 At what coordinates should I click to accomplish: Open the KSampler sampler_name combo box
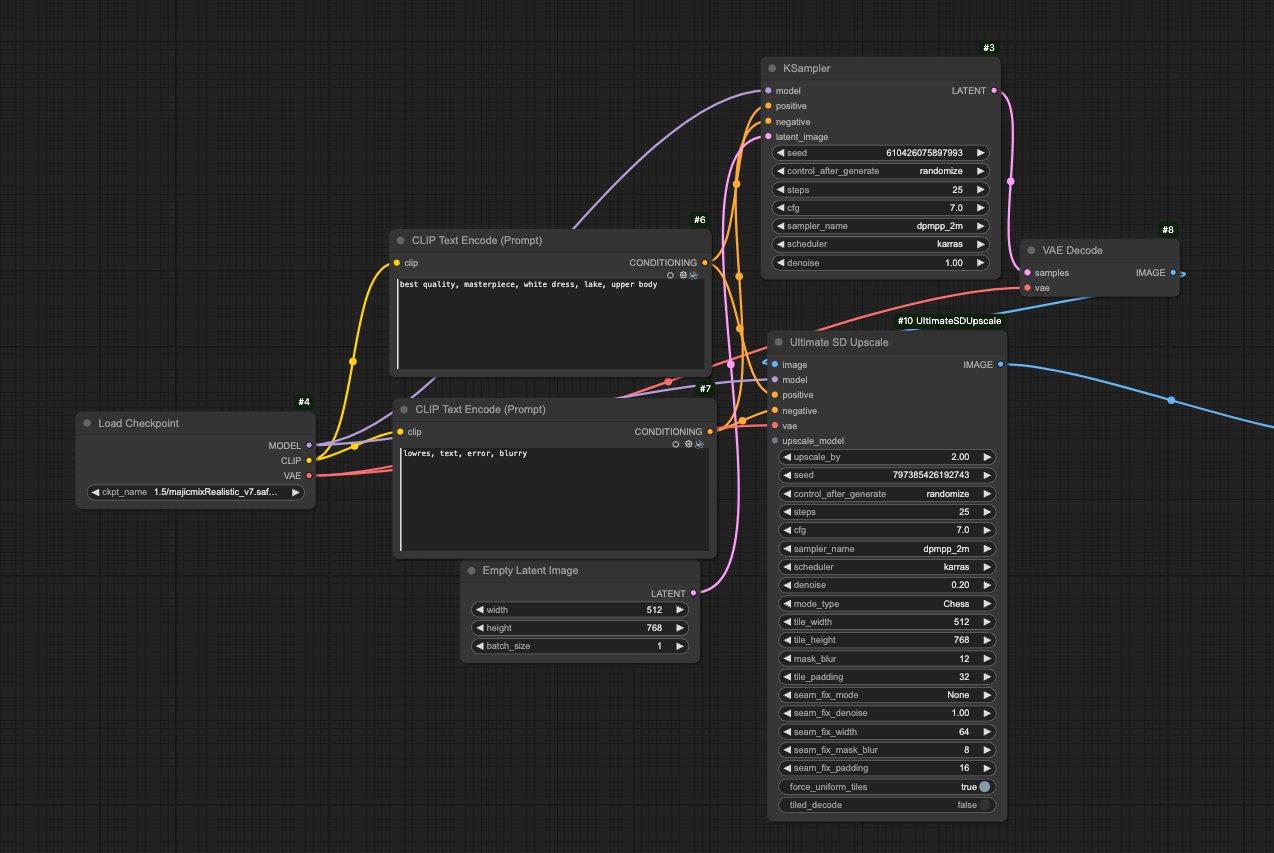point(880,226)
